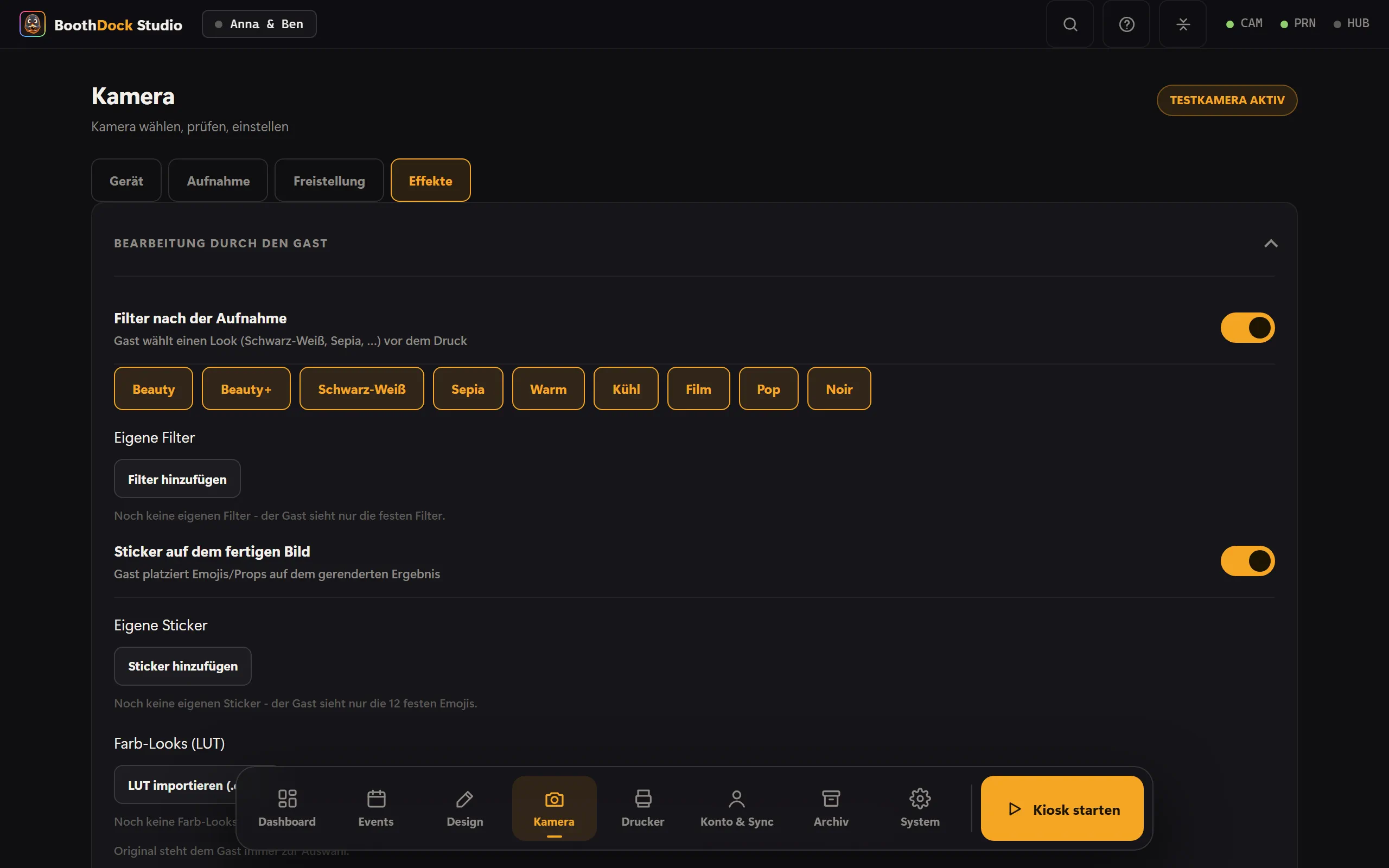Screen dimensions: 1389x868
Task: Open System via the gear icon
Action: click(920, 798)
